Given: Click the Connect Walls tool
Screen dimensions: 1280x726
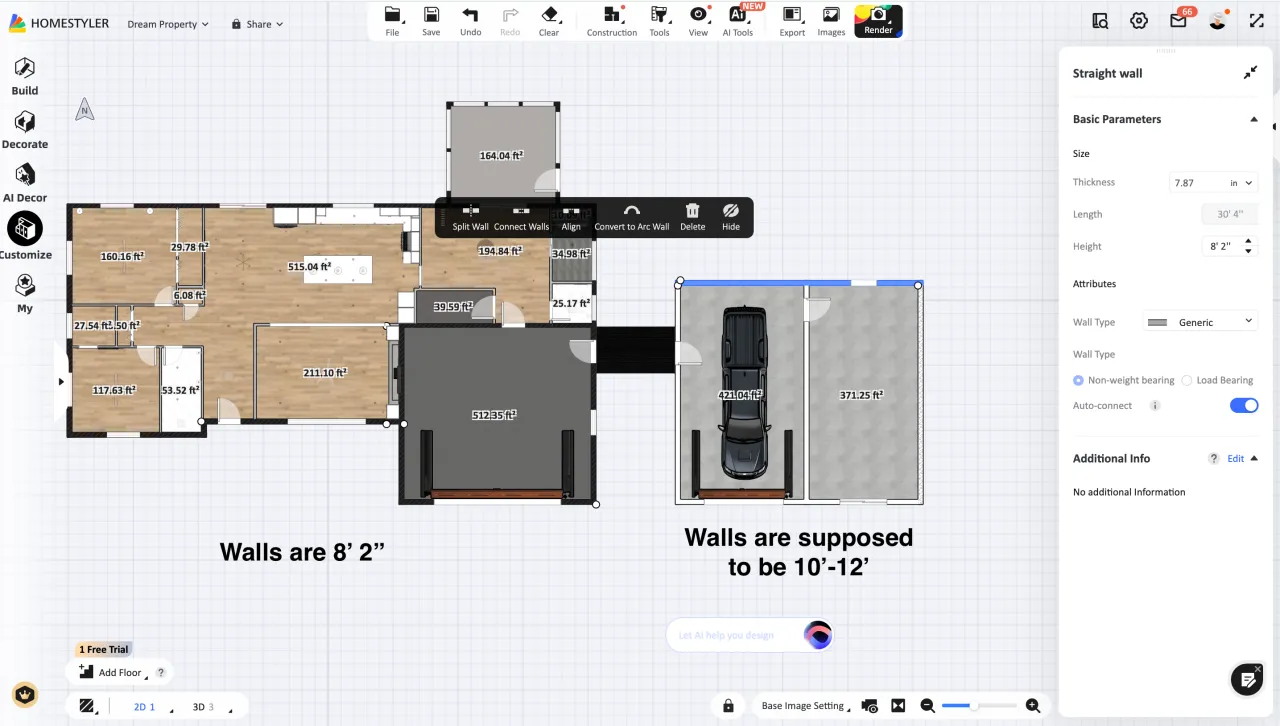Looking at the screenshot, I should point(521,217).
